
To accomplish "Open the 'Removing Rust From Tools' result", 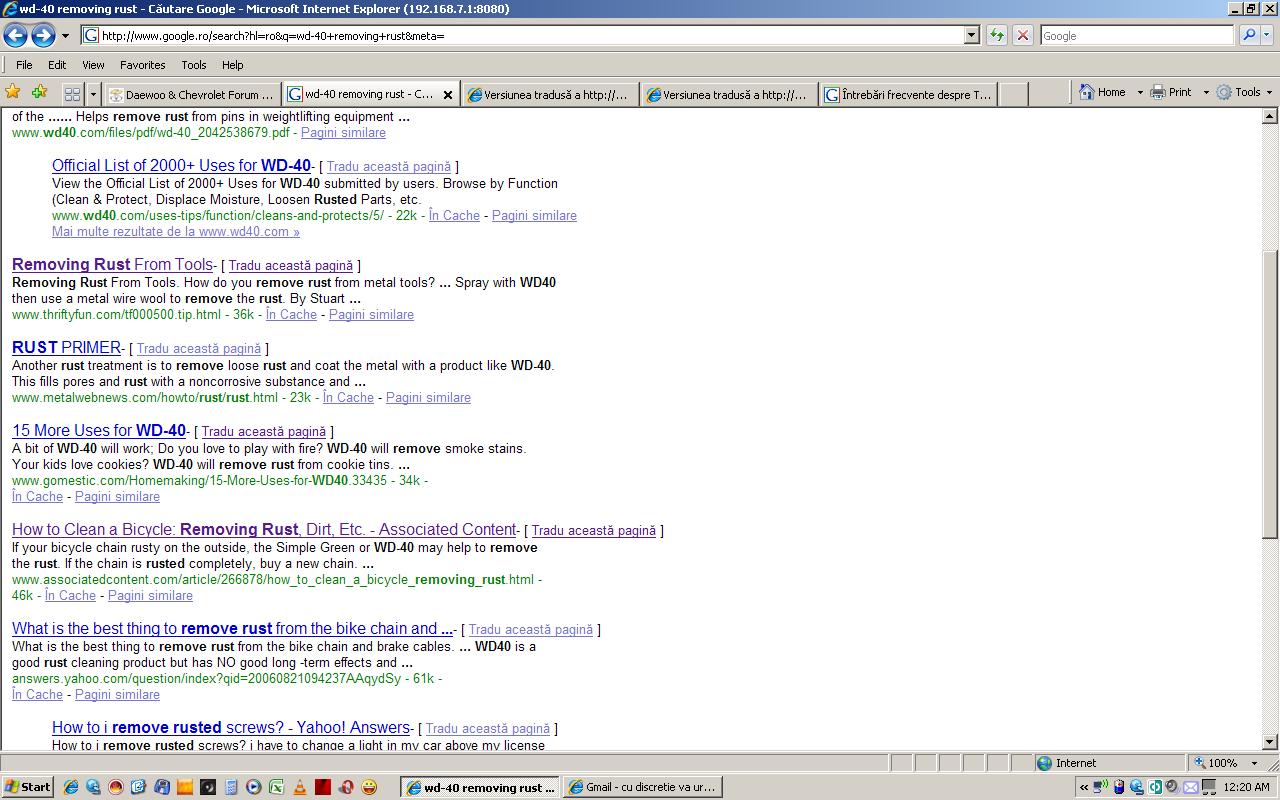I will pyautogui.click(x=112, y=265).
